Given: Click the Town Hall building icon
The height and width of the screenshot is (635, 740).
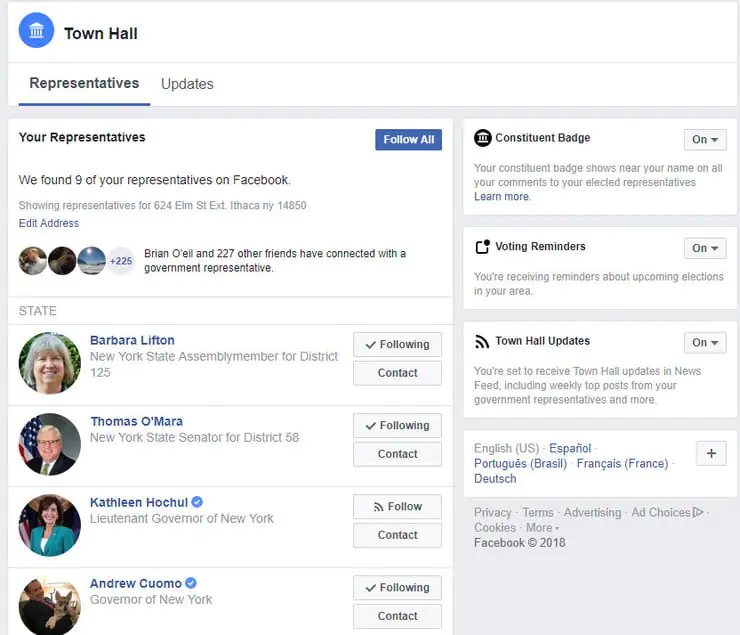Looking at the screenshot, I should 36,30.
